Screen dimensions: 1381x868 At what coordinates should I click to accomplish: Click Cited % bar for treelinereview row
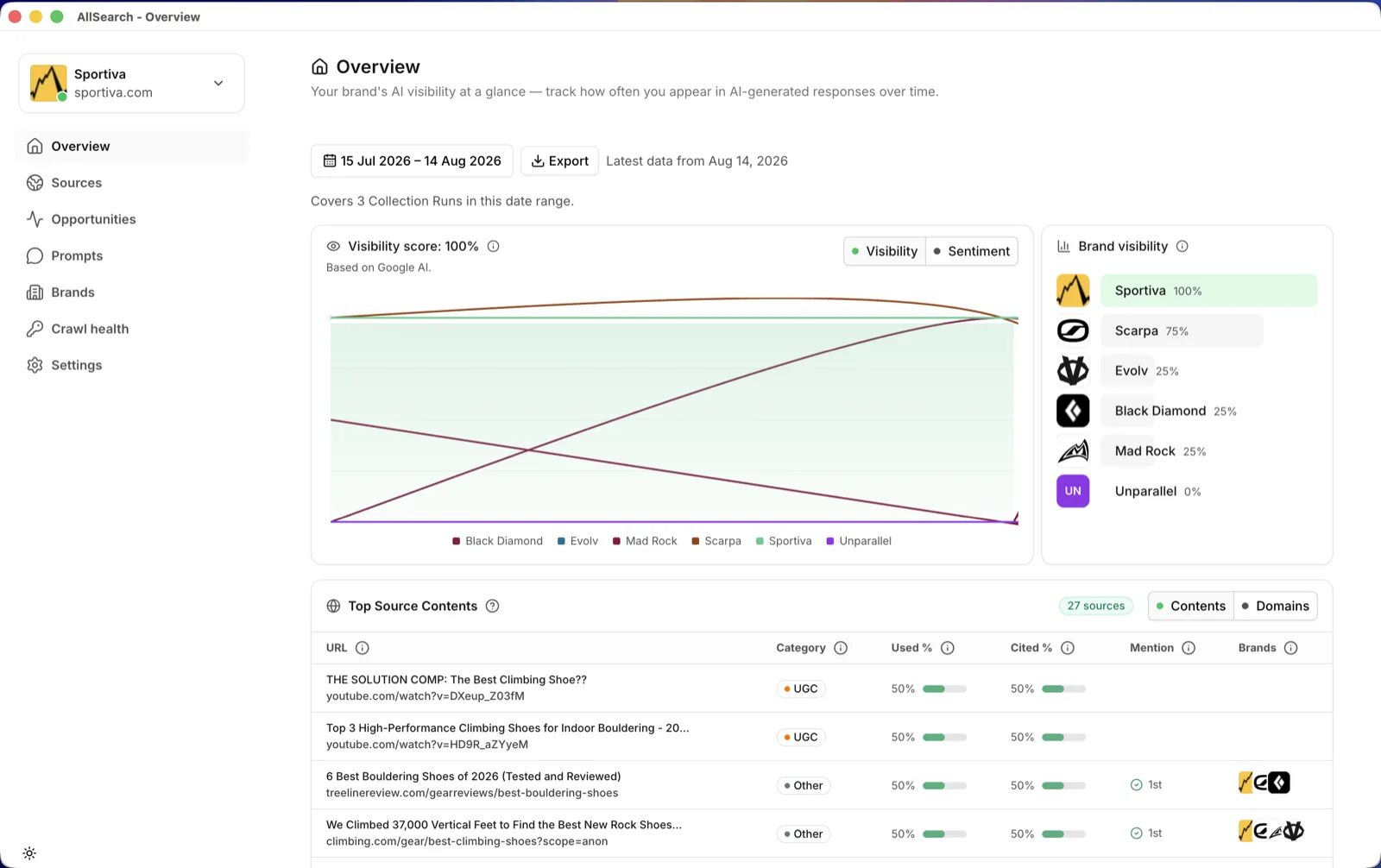point(1063,785)
